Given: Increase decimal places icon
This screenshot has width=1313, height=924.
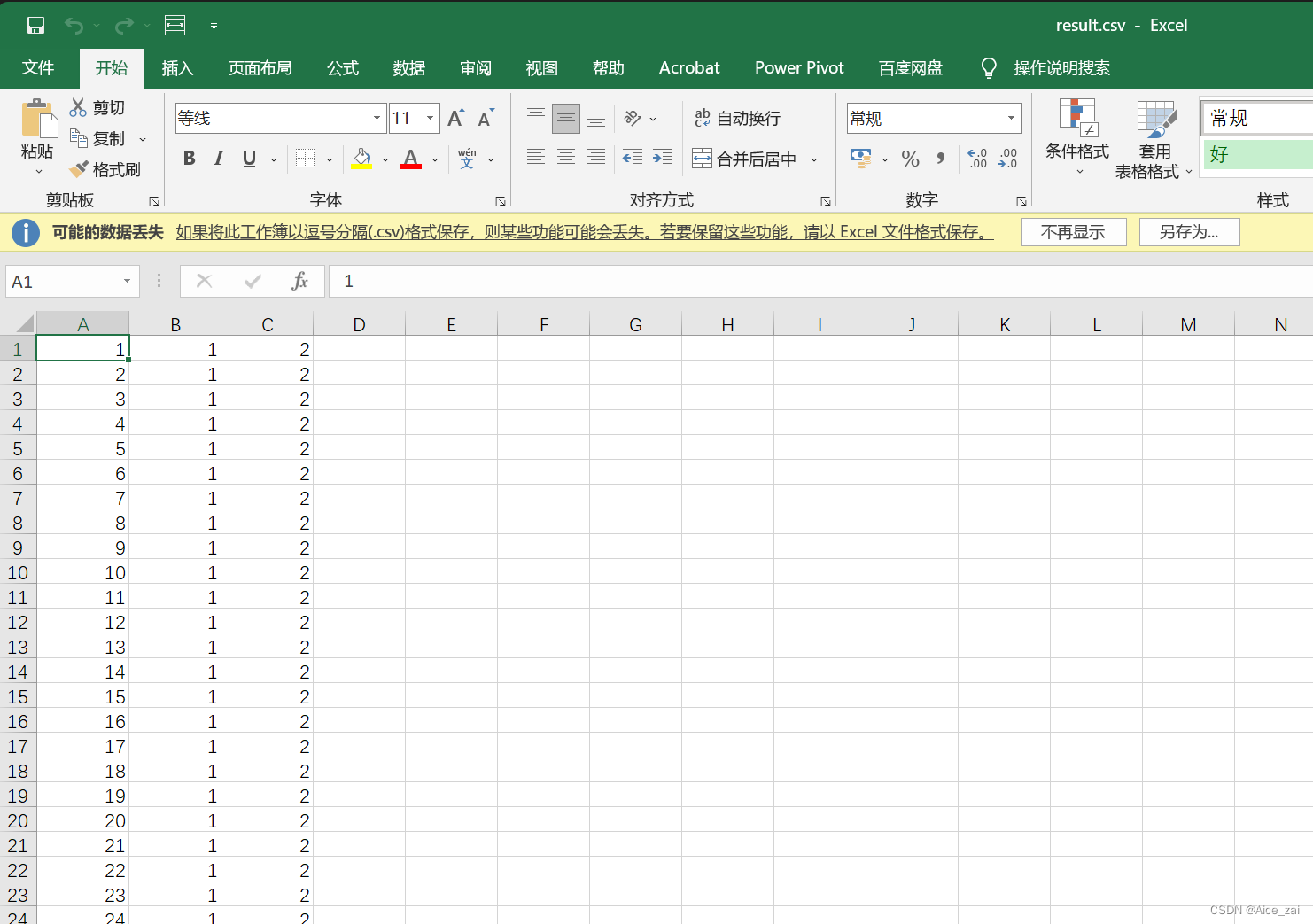Looking at the screenshot, I should 977,159.
